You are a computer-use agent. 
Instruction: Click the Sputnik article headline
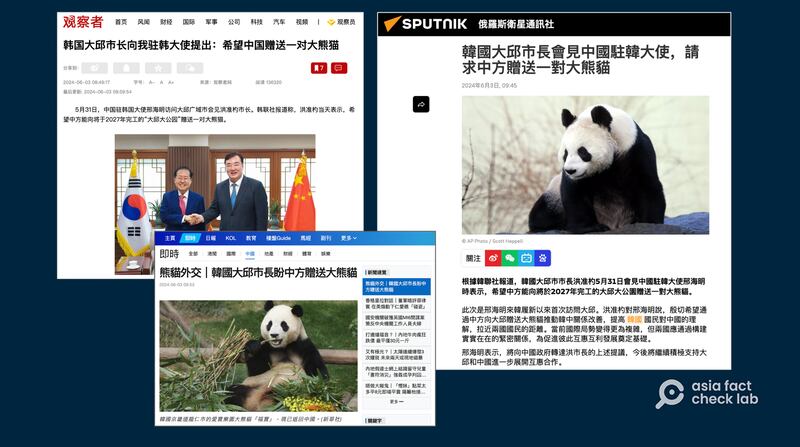coord(580,60)
